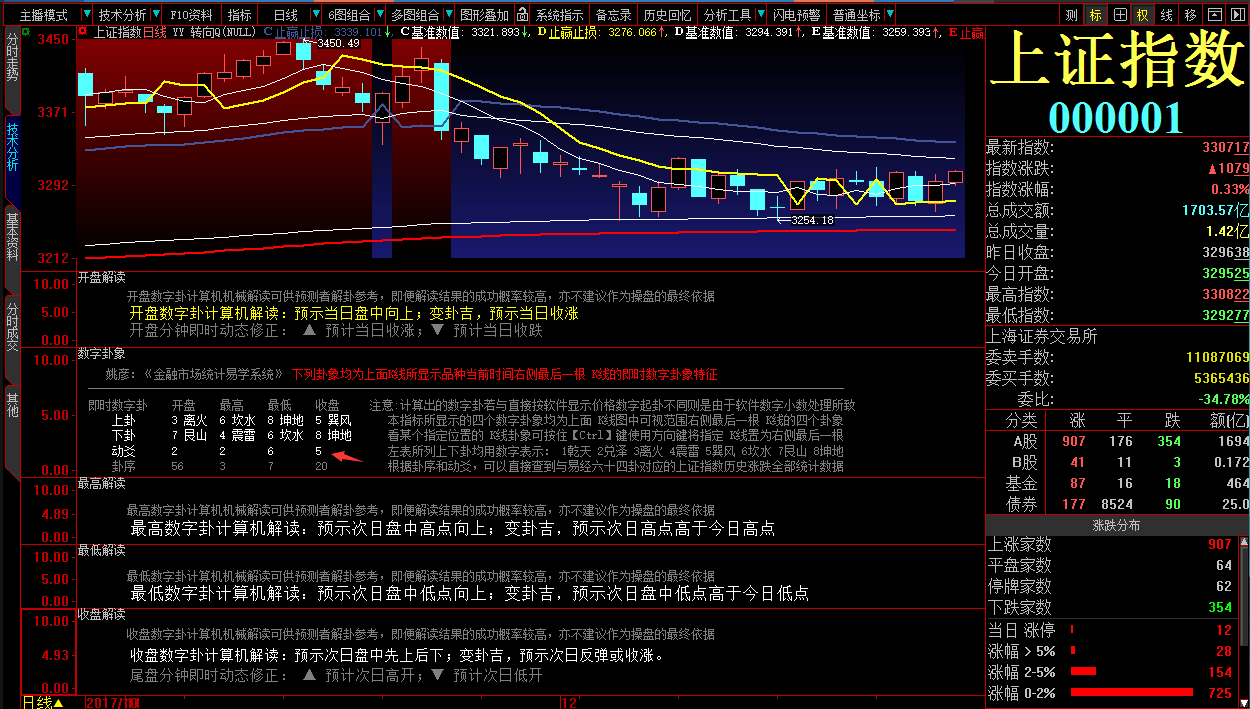The height and width of the screenshot is (709, 1250).
Task: Click the 图形叠加 button
Action: pos(484,15)
